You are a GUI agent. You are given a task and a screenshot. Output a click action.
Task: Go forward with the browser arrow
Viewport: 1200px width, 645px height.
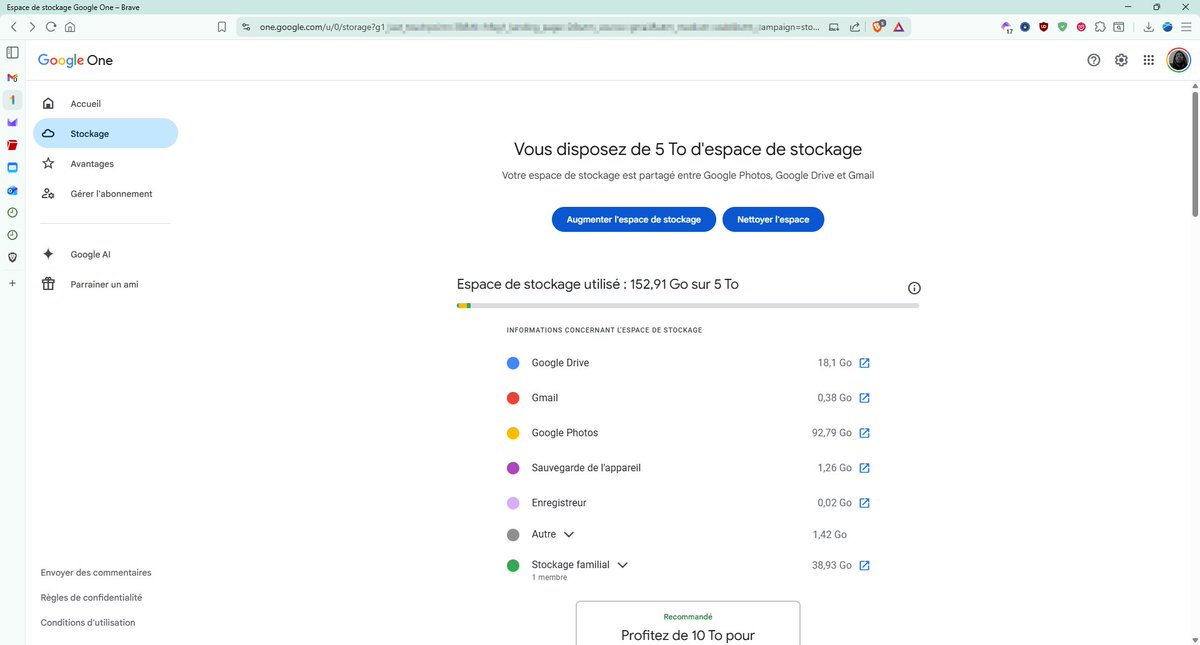[x=32, y=27]
